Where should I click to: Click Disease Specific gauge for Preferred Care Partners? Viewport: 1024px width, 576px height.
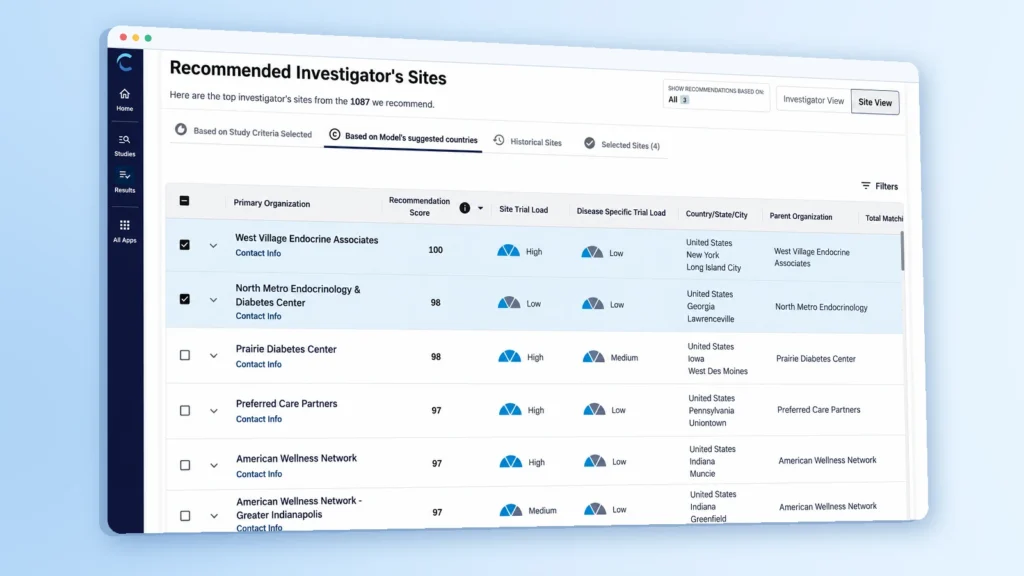(x=594, y=409)
